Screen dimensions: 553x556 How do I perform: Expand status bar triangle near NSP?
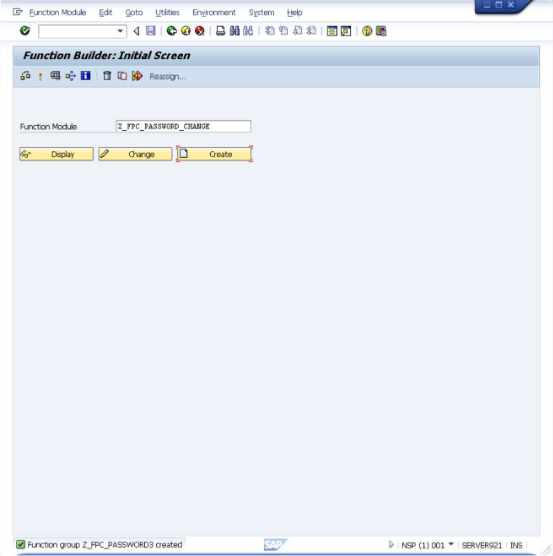coord(391,544)
